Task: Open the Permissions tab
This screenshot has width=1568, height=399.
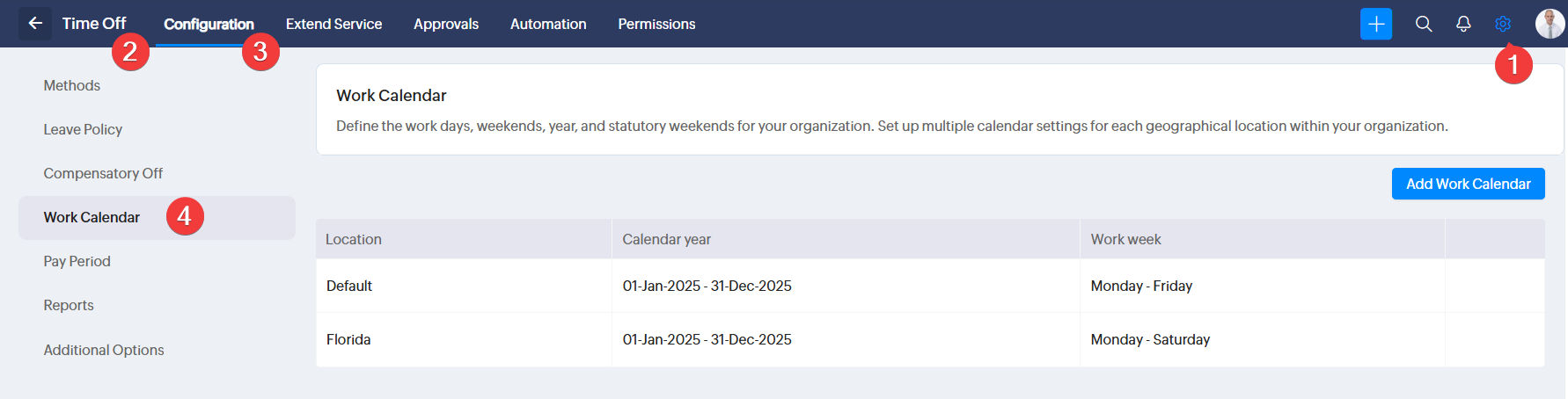Action: (656, 24)
